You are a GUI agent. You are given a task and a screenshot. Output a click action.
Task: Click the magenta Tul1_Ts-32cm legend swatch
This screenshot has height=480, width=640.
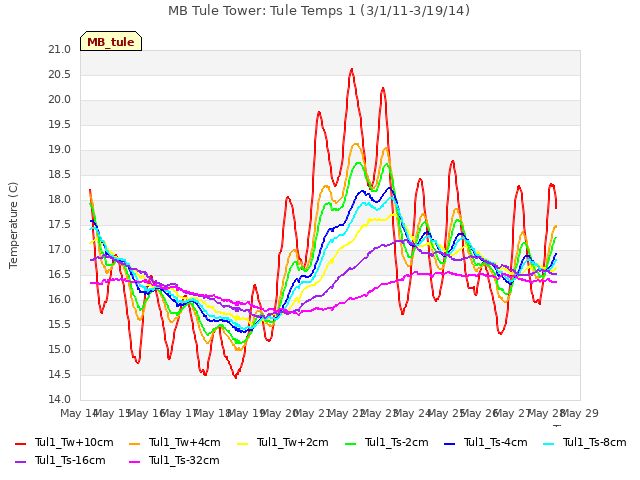pyautogui.click(x=134, y=461)
